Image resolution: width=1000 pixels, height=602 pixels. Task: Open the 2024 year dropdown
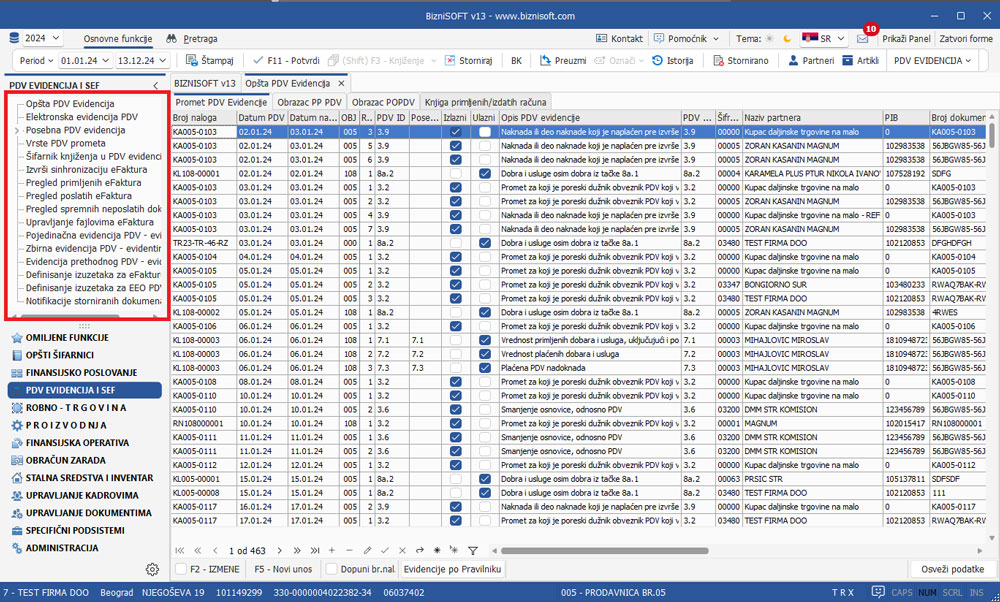[40, 38]
